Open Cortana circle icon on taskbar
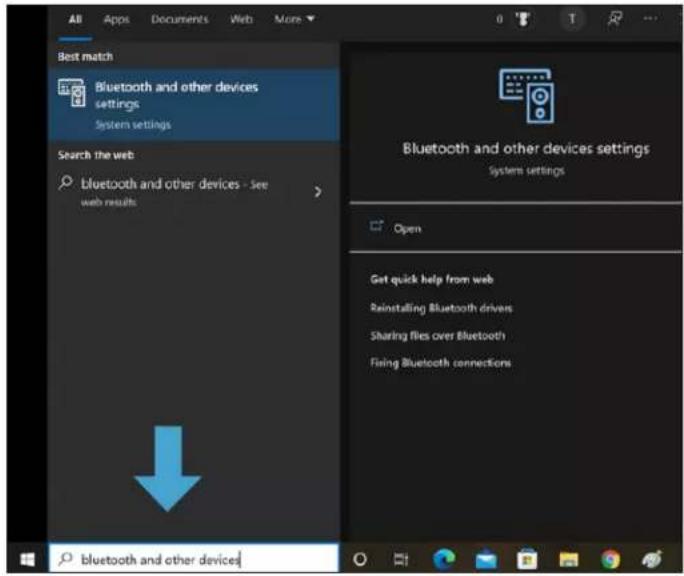684x576 pixels. coord(360,559)
